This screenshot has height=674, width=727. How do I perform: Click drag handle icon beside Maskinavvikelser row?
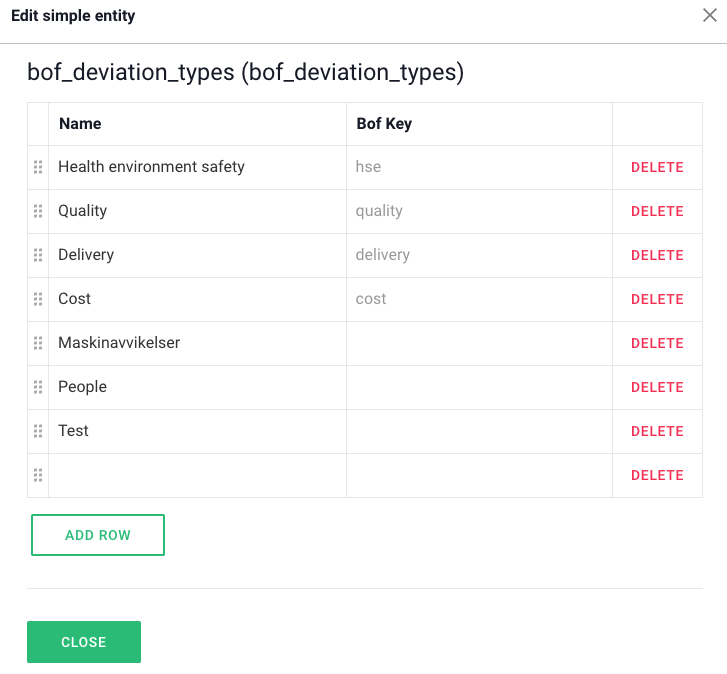38,343
